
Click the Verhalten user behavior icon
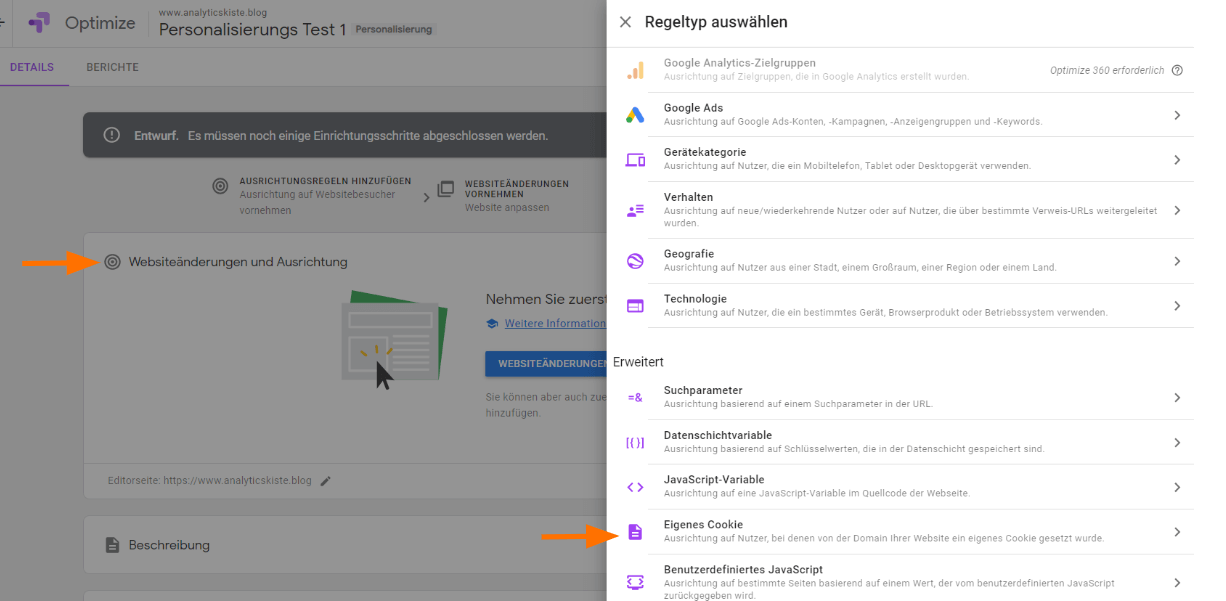click(635, 210)
